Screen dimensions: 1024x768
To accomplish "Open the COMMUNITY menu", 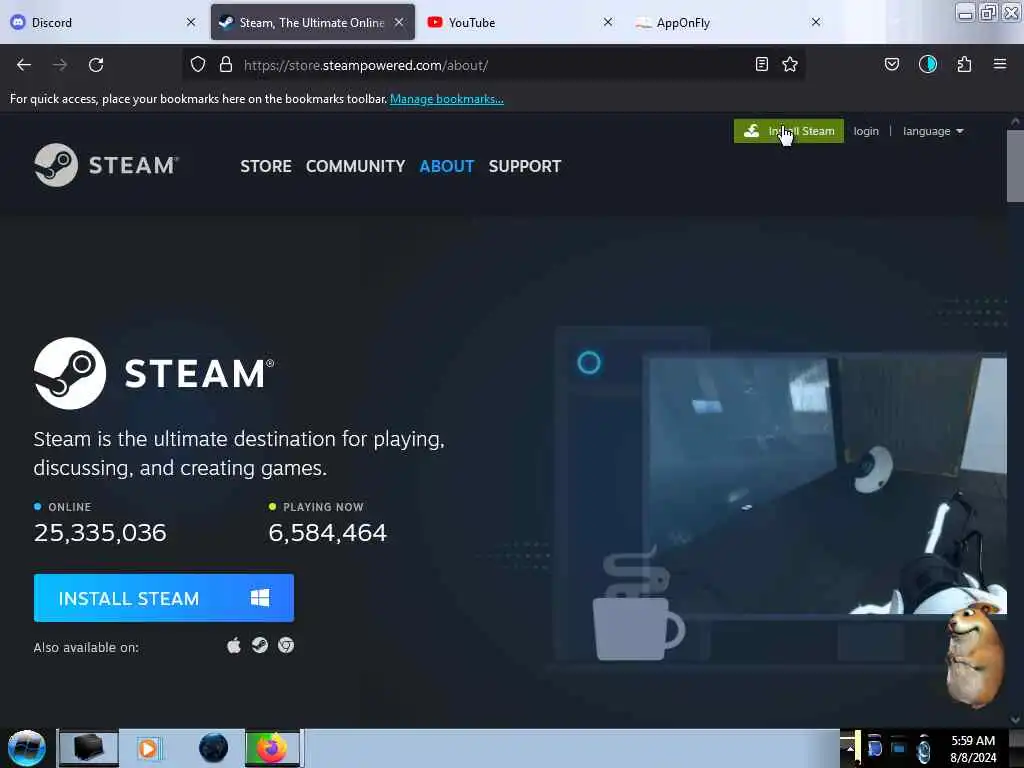I will 355,167.
